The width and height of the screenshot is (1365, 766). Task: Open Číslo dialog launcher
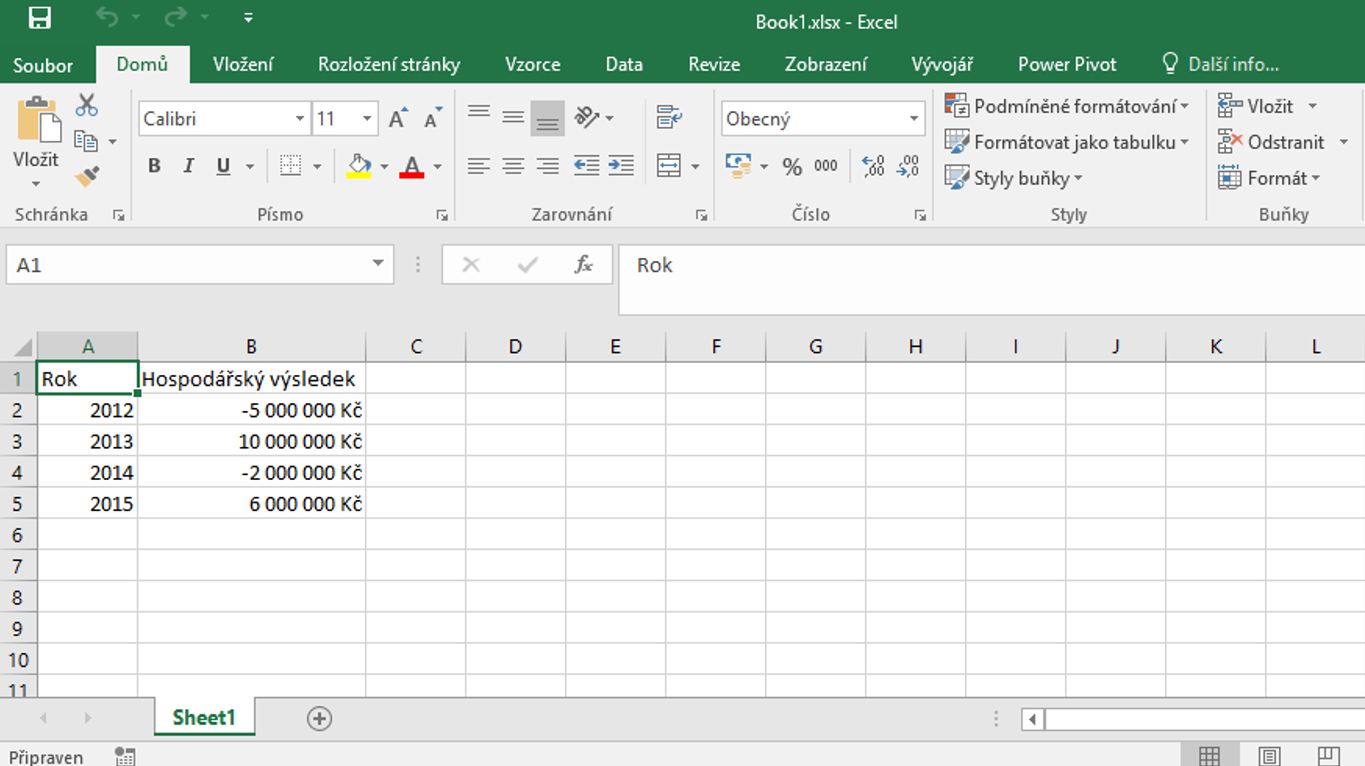pyautogui.click(x=920, y=215)
